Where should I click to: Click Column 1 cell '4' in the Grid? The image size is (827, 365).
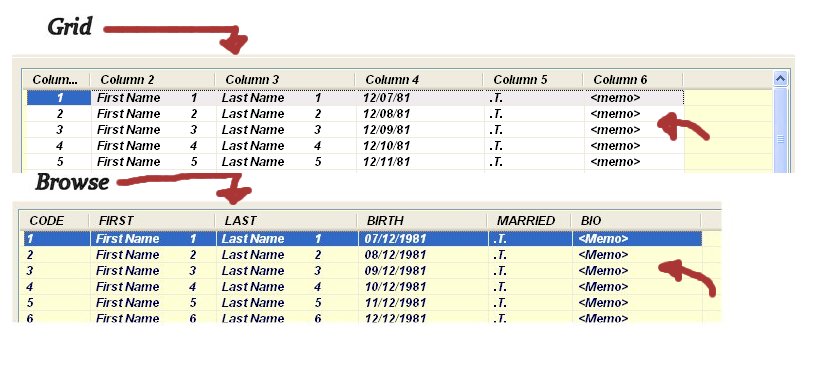pos(59,146)
